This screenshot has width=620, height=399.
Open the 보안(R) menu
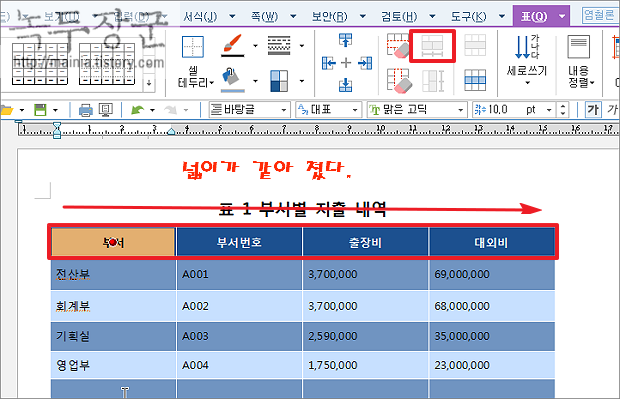[329, 17]
